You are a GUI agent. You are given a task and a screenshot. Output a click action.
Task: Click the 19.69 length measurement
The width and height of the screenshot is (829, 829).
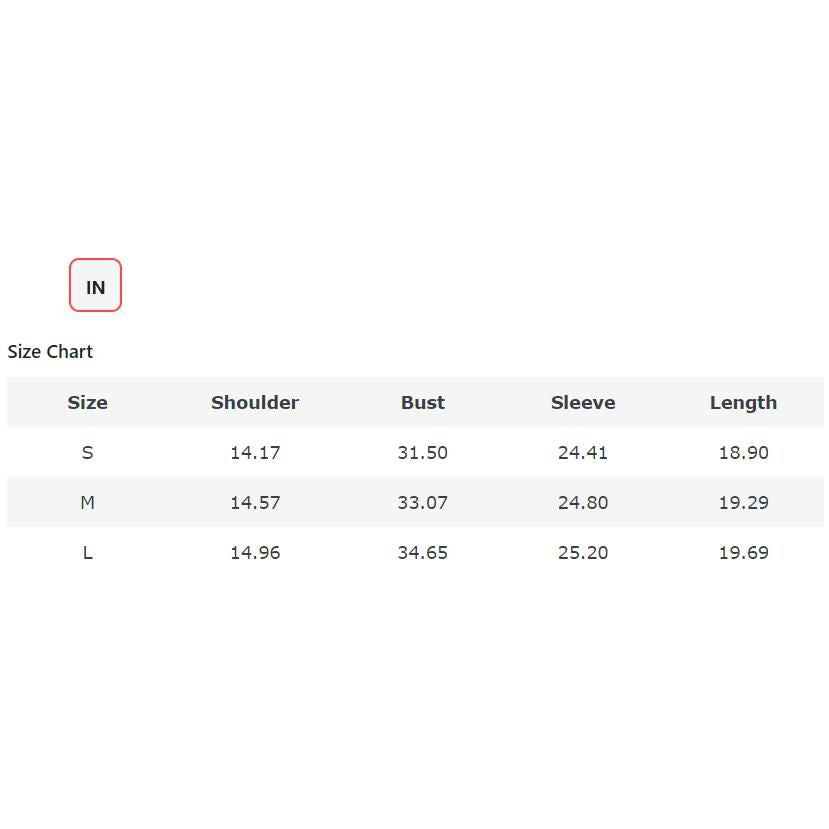point(743,553)
